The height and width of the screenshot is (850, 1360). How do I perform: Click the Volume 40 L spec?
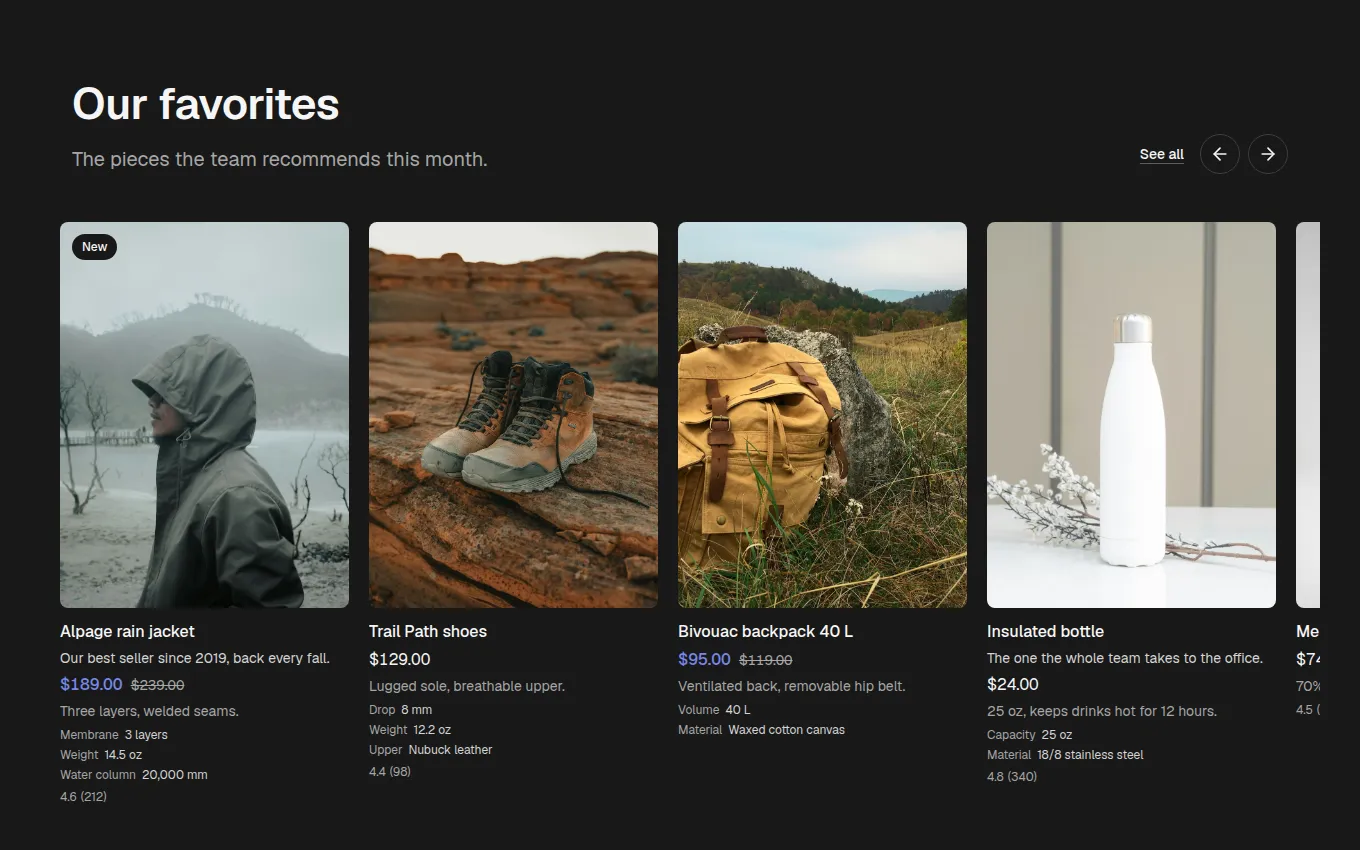click(714, 710)
